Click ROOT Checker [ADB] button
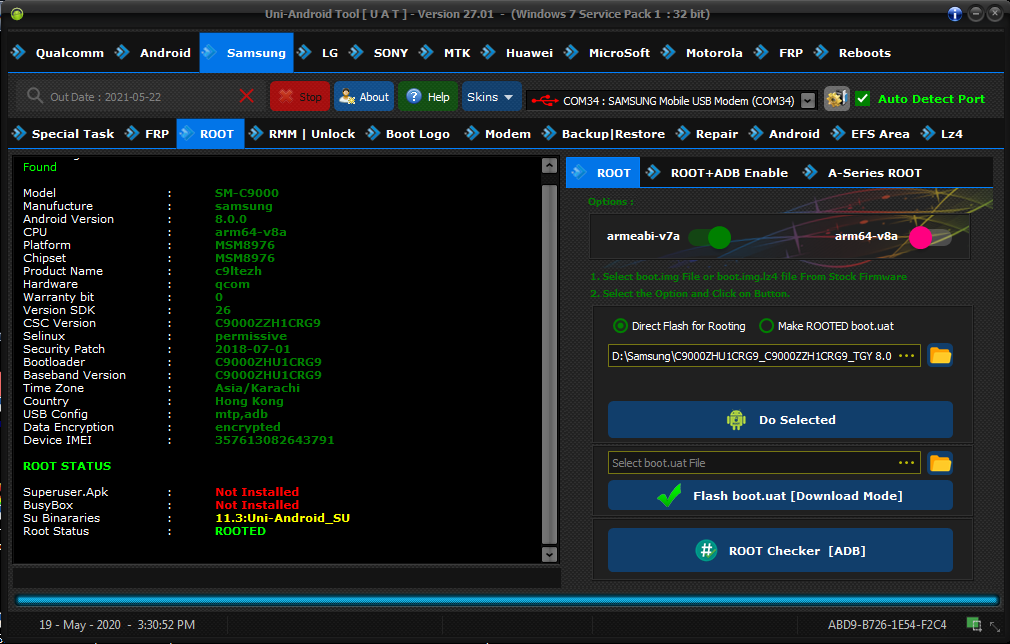 780,550
